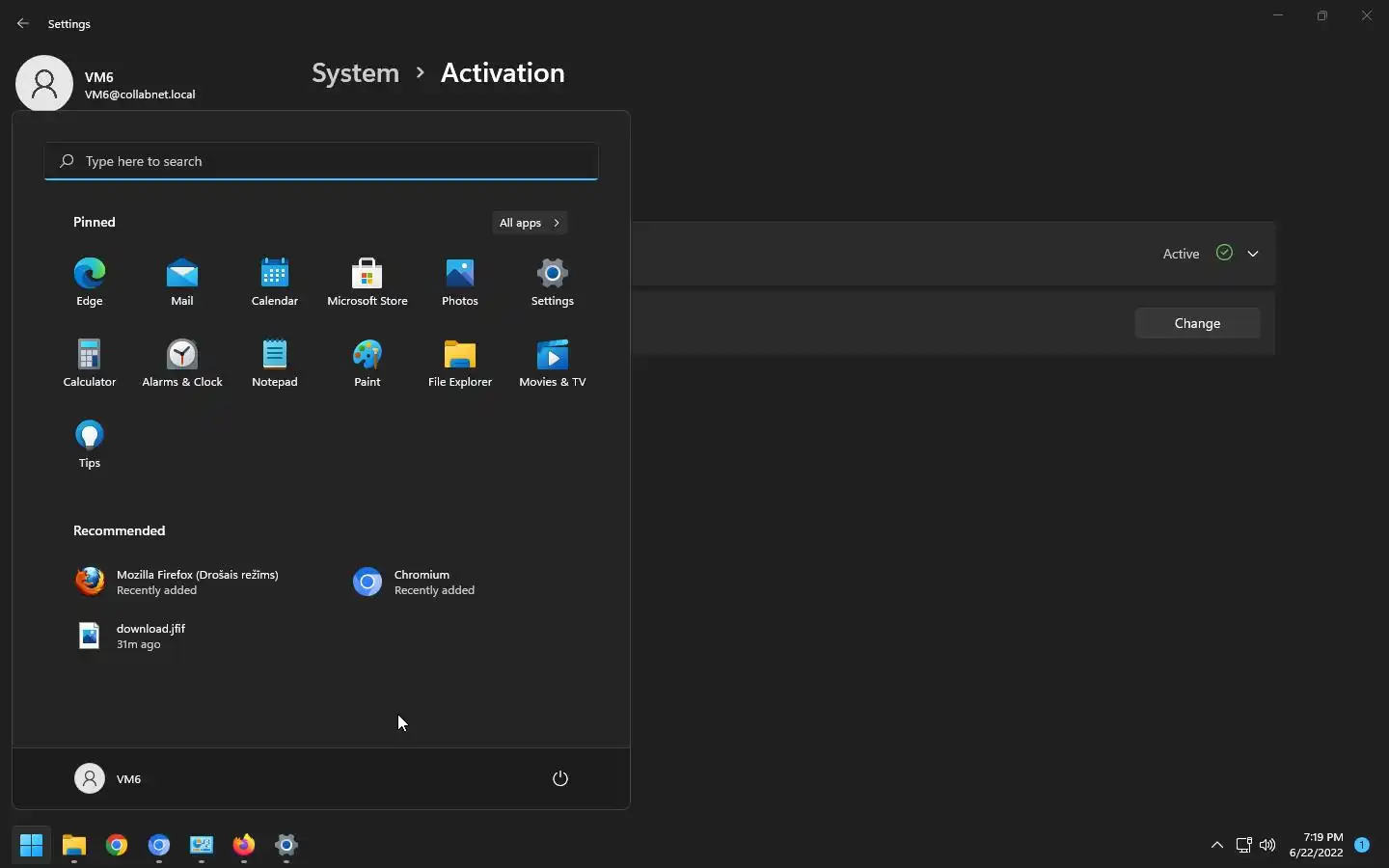Show hidden system tray icons

(1217, 845)
